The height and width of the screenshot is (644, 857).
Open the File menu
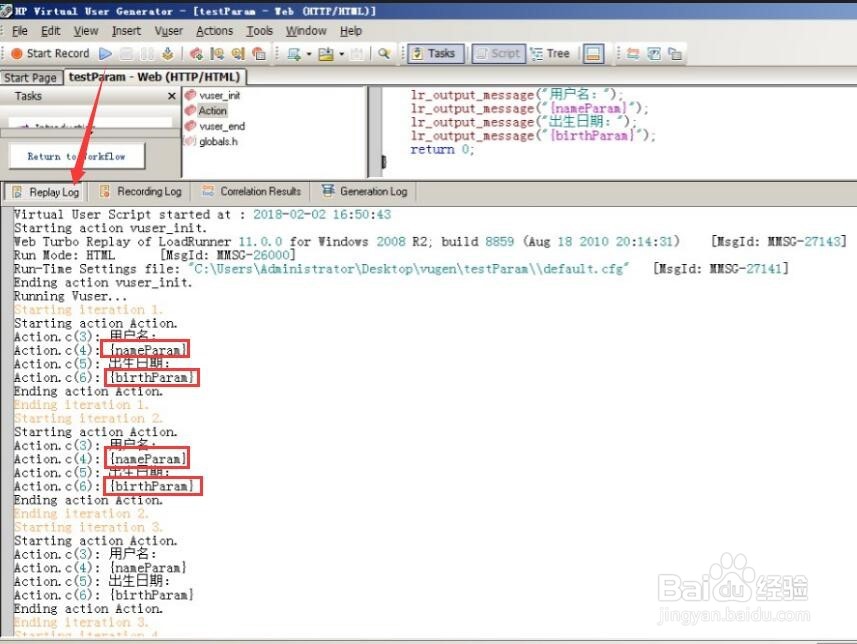(20, 31)
